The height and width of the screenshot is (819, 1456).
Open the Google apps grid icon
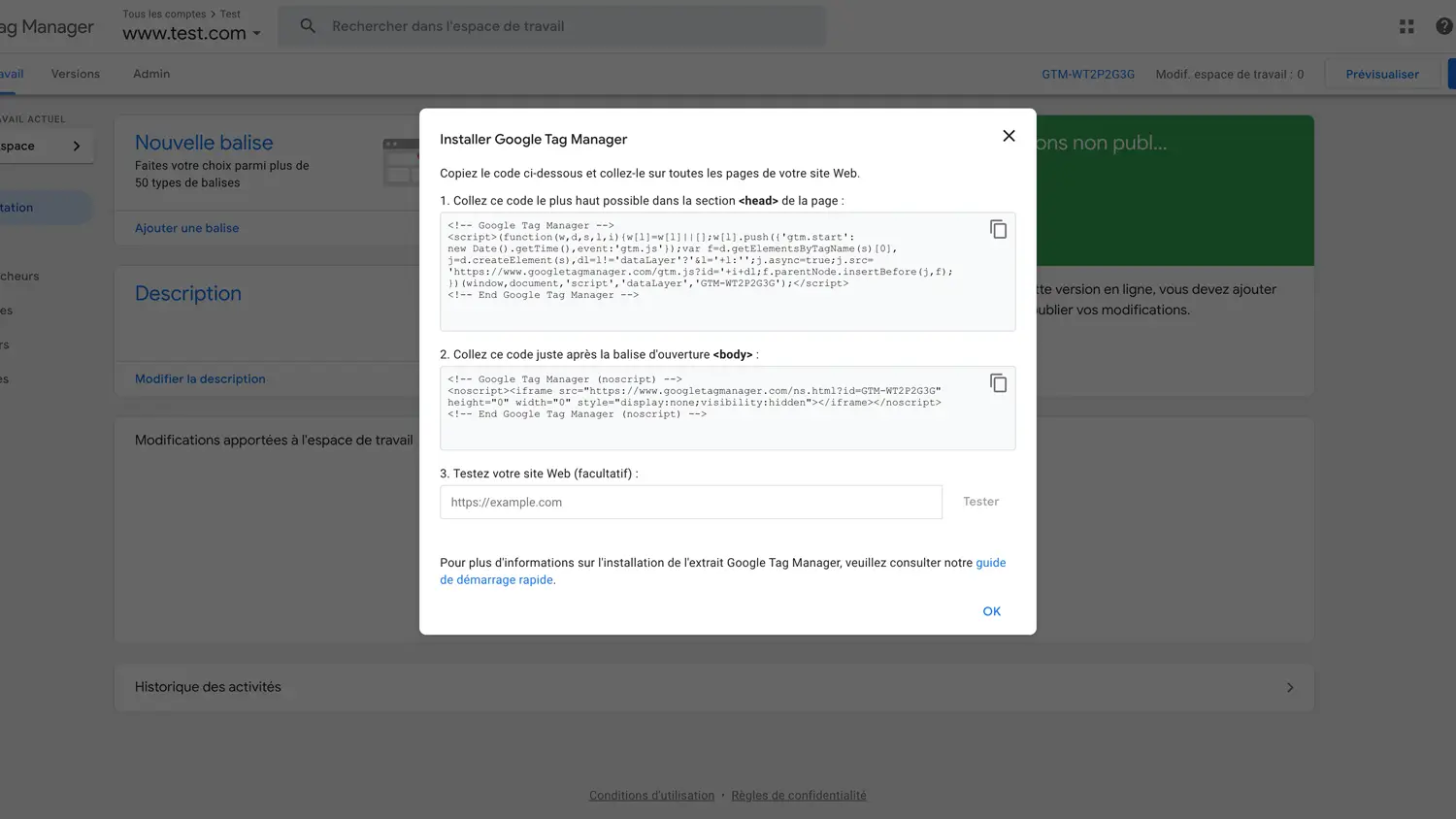point(1406,26)
